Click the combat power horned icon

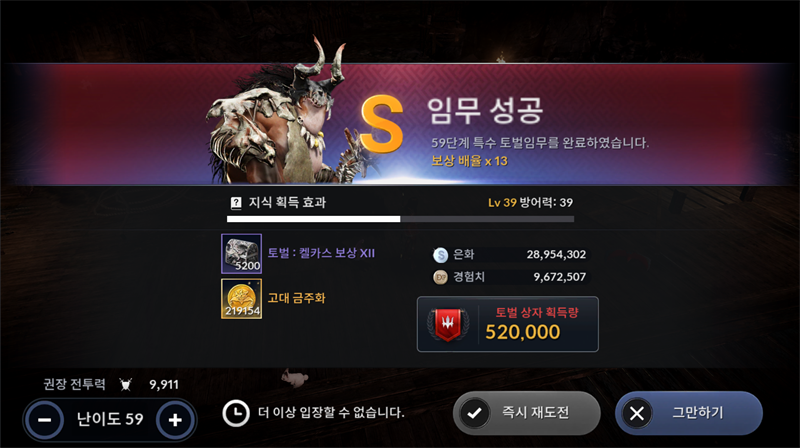click(x=126, y=384)
